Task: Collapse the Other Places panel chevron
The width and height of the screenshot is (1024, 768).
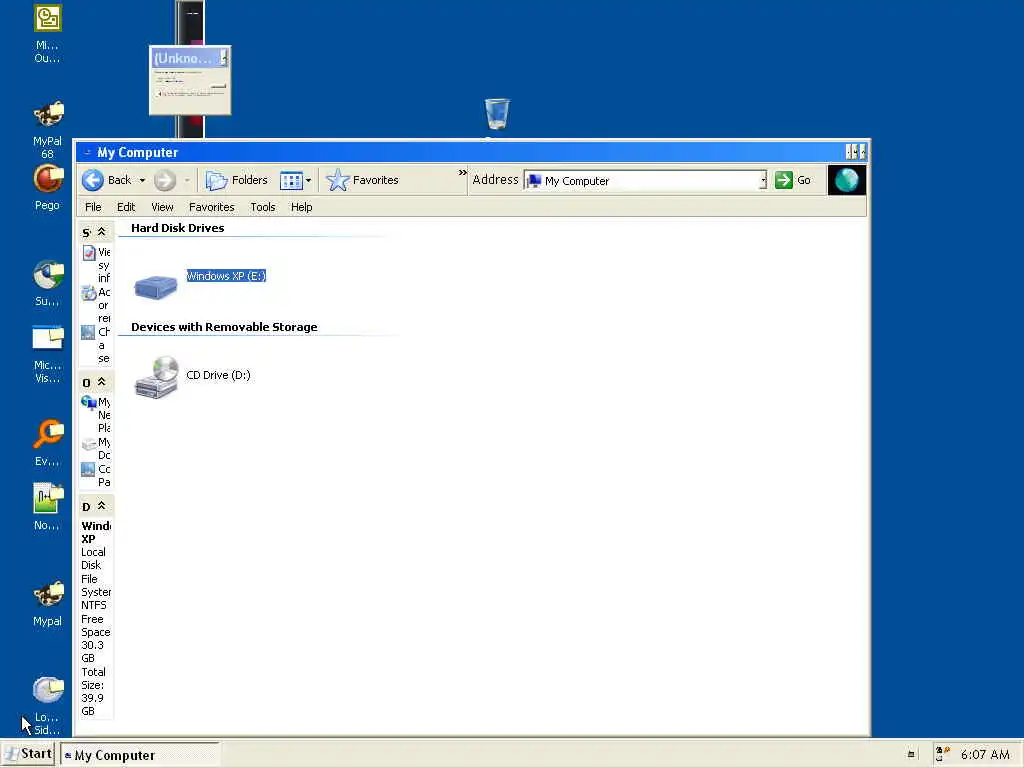Action: click(101, 381)
